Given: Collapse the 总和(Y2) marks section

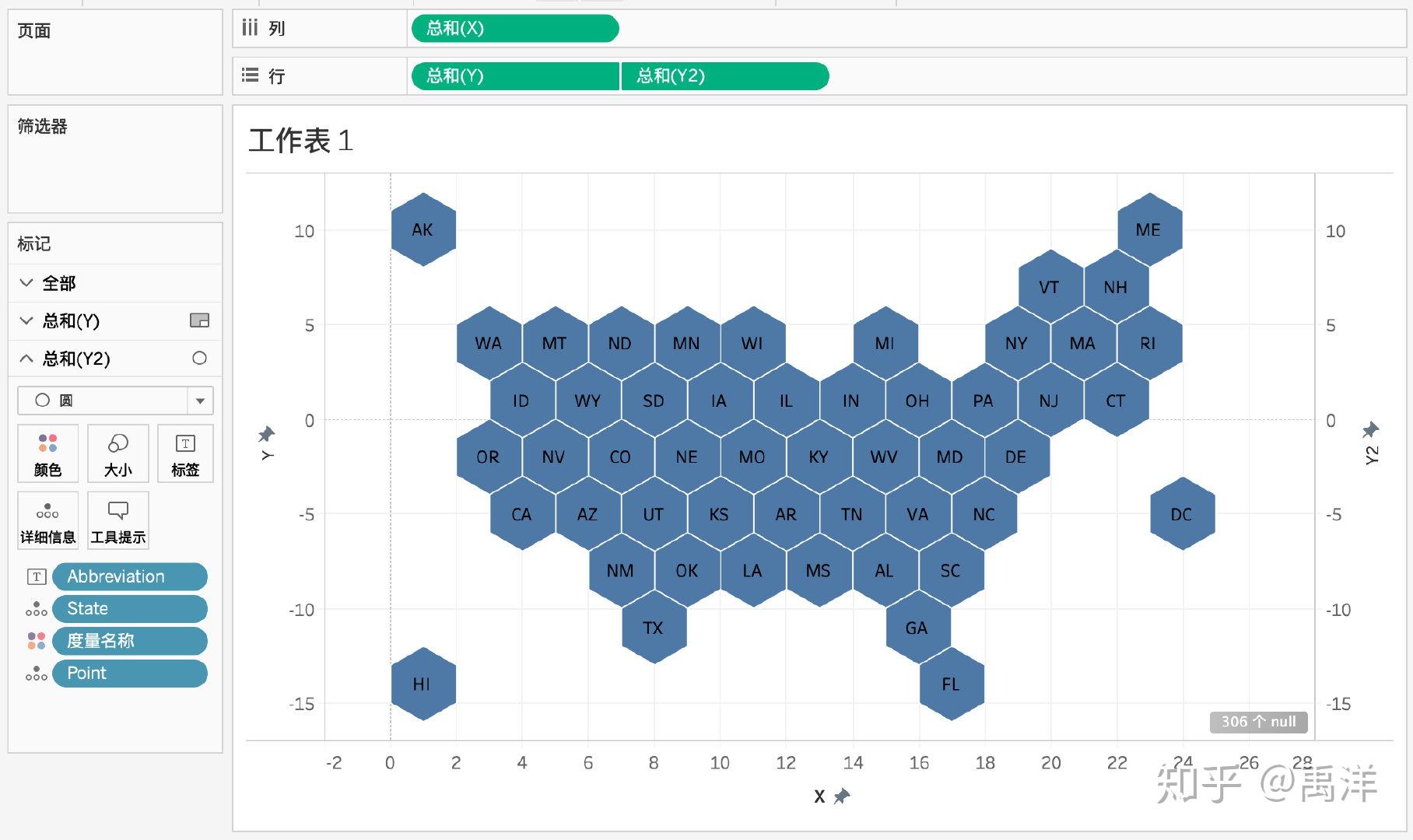Looking at the screenshot, I should [x=26, y=358].
